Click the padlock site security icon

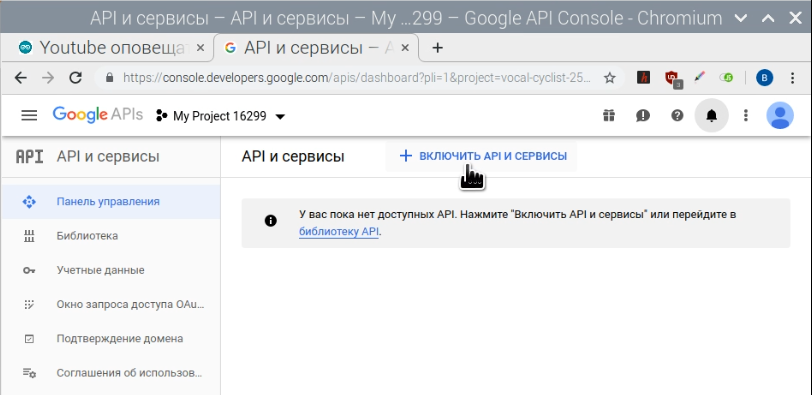109,78
